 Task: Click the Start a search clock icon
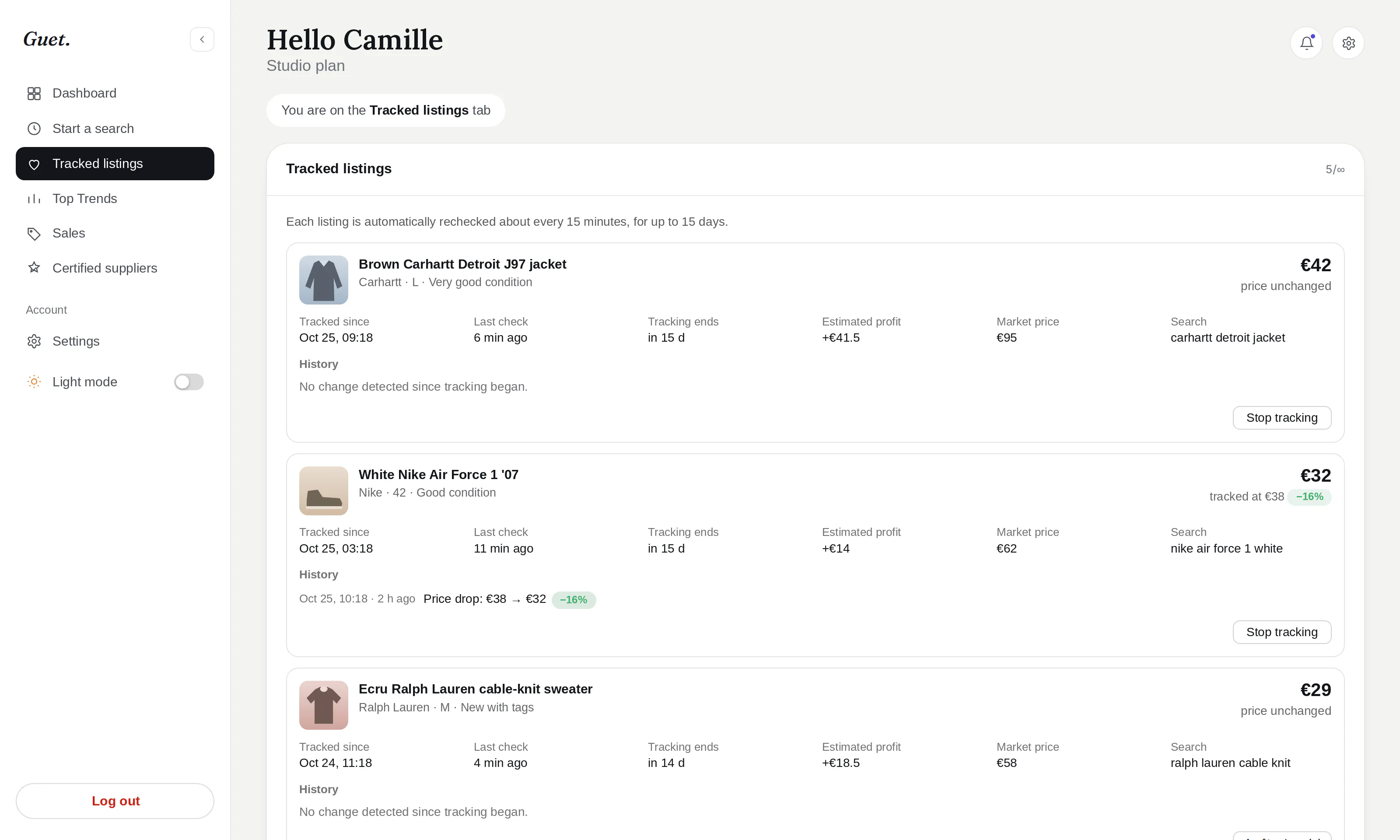coord(34,129)
